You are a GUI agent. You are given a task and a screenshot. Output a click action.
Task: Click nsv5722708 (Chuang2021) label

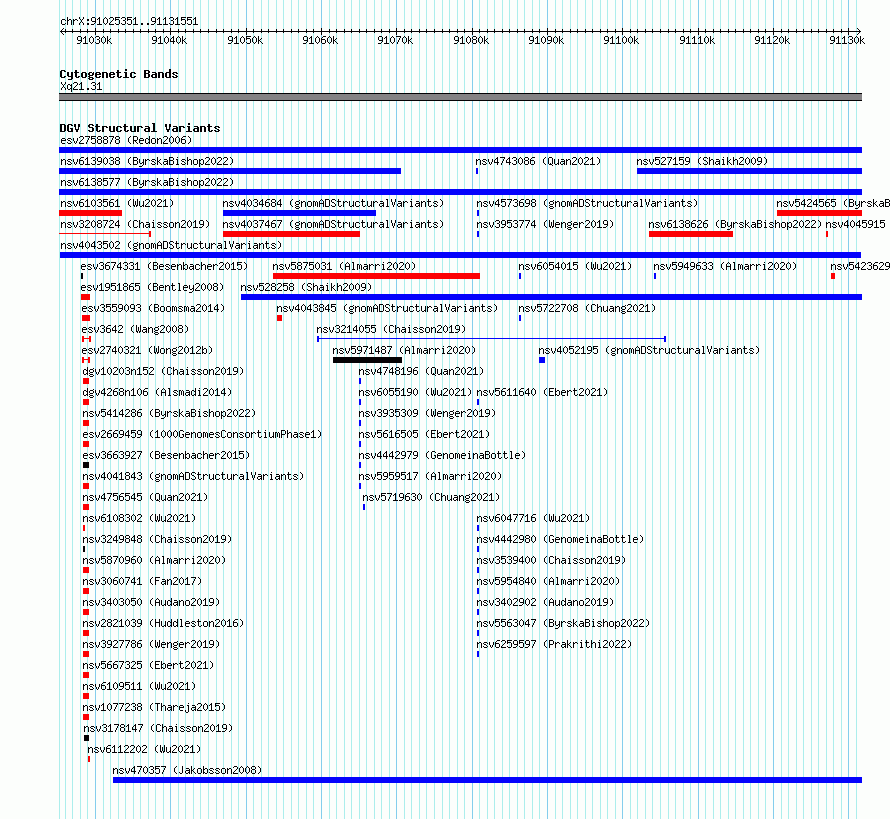[x=587, y=308]
